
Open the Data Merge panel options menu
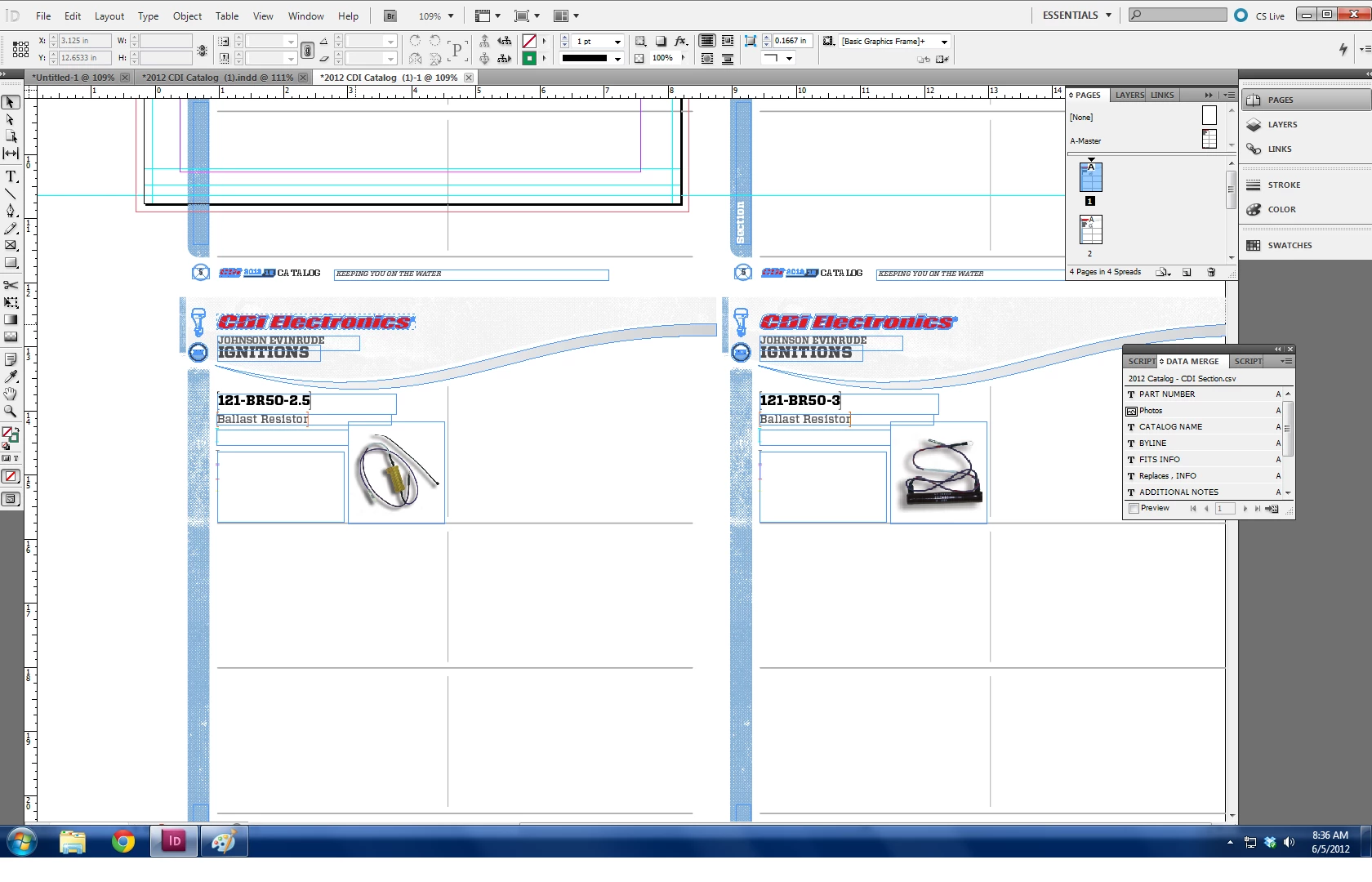point(1286,361)
